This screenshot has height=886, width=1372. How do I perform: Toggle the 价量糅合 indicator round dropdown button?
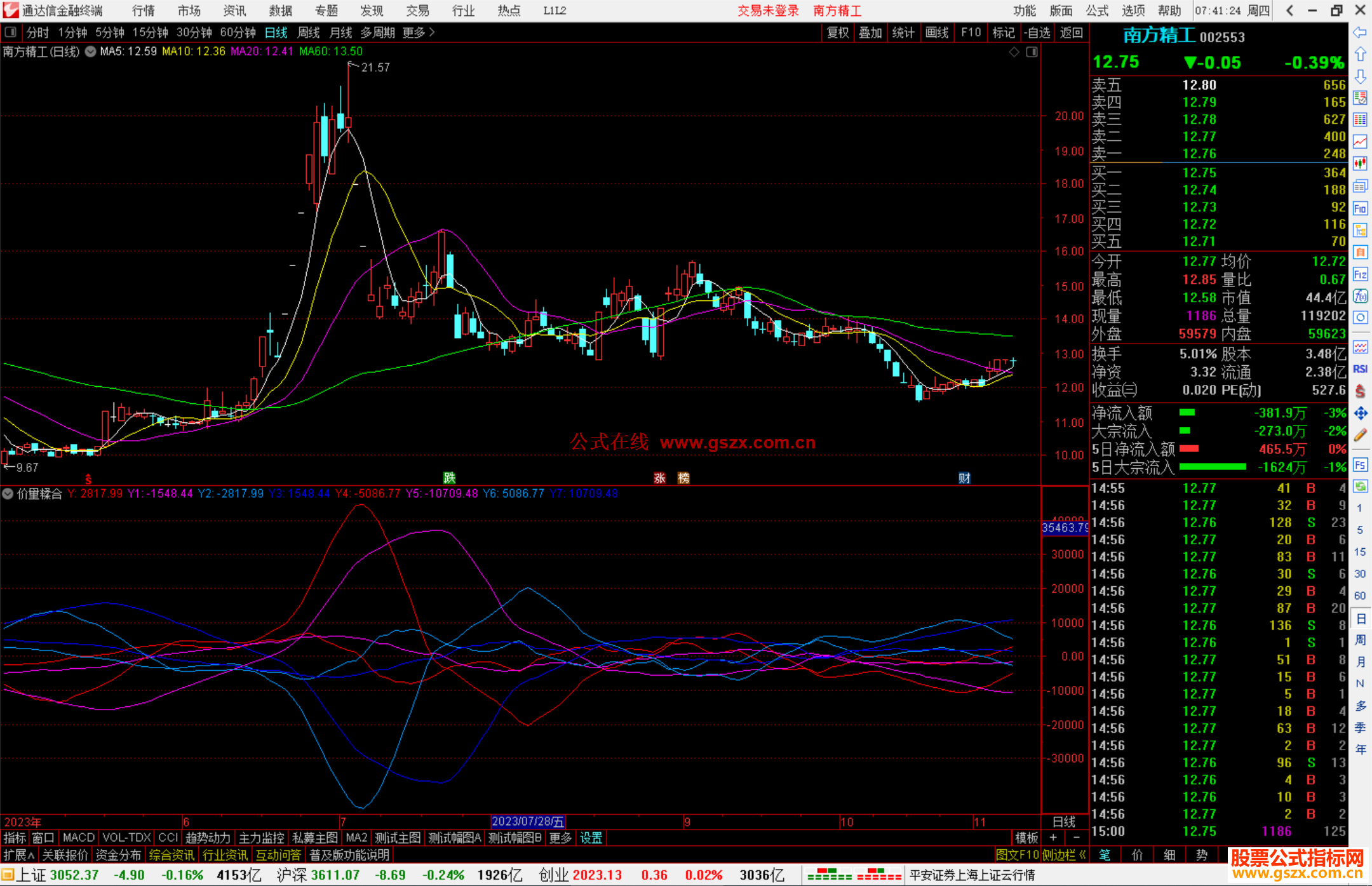[x=8, y=493]
